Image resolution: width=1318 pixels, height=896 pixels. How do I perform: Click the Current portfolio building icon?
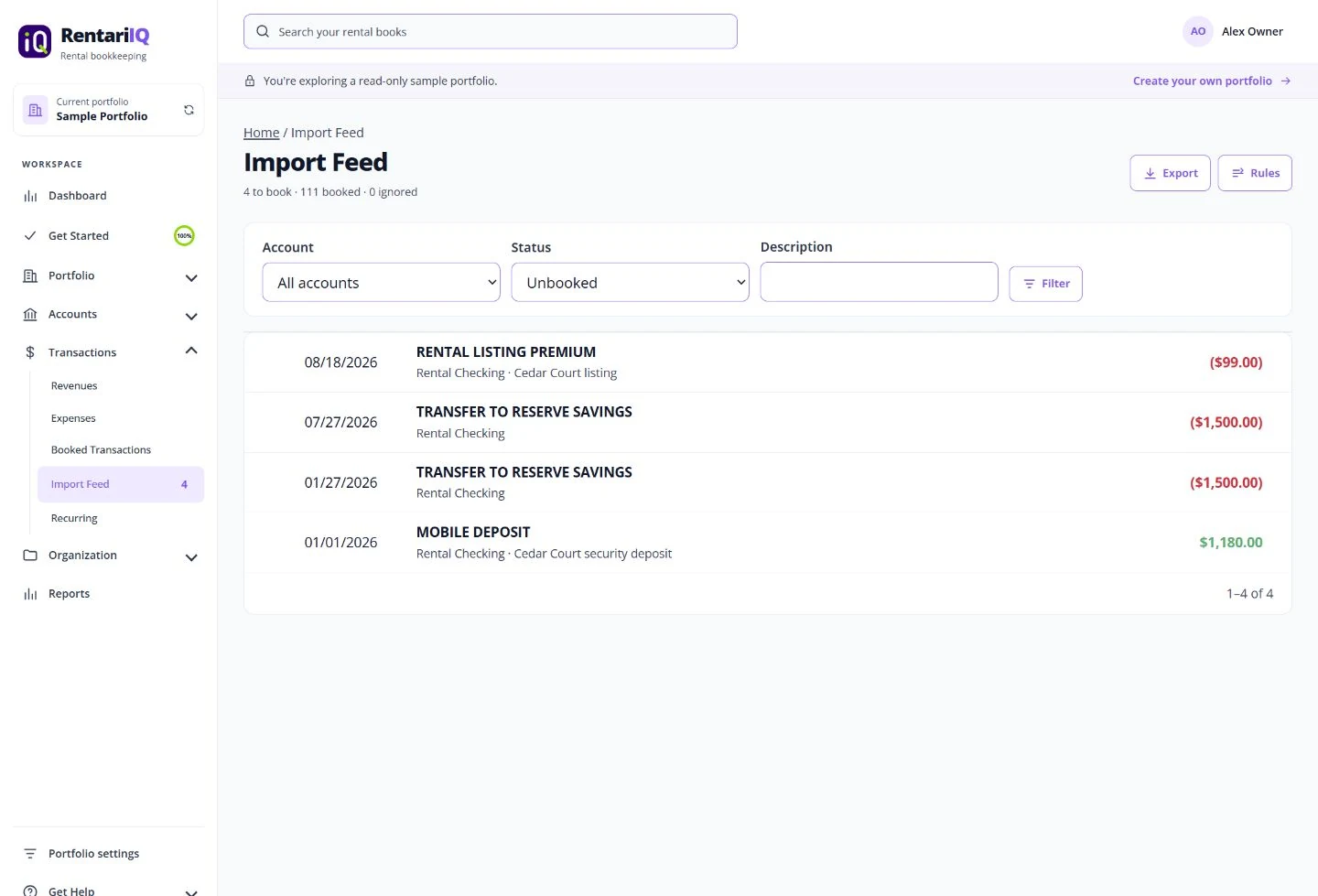click(x=35, y=110)
